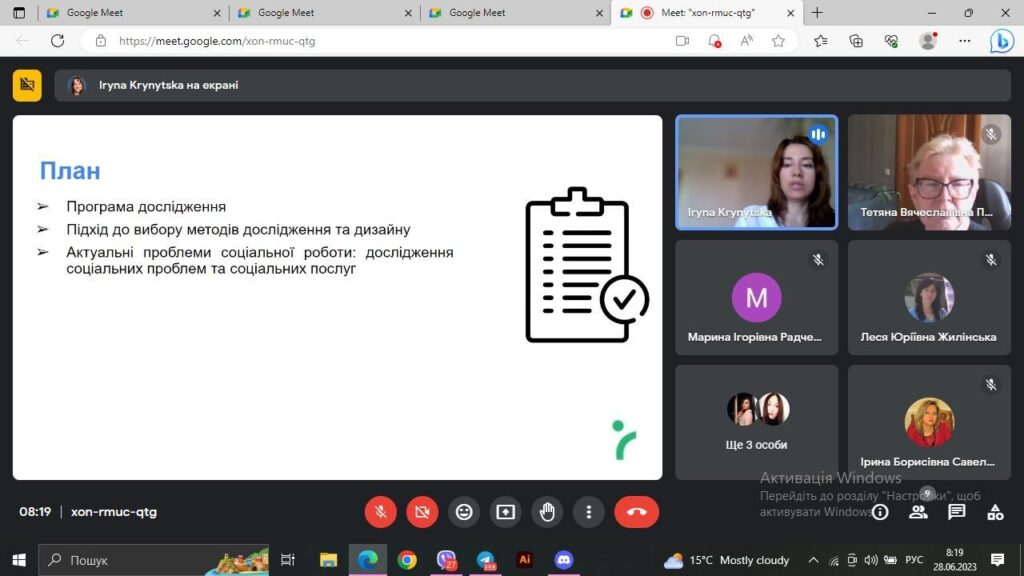Show the participants people panel
This screenshot has height=576, width=1024.
(918, 512)
